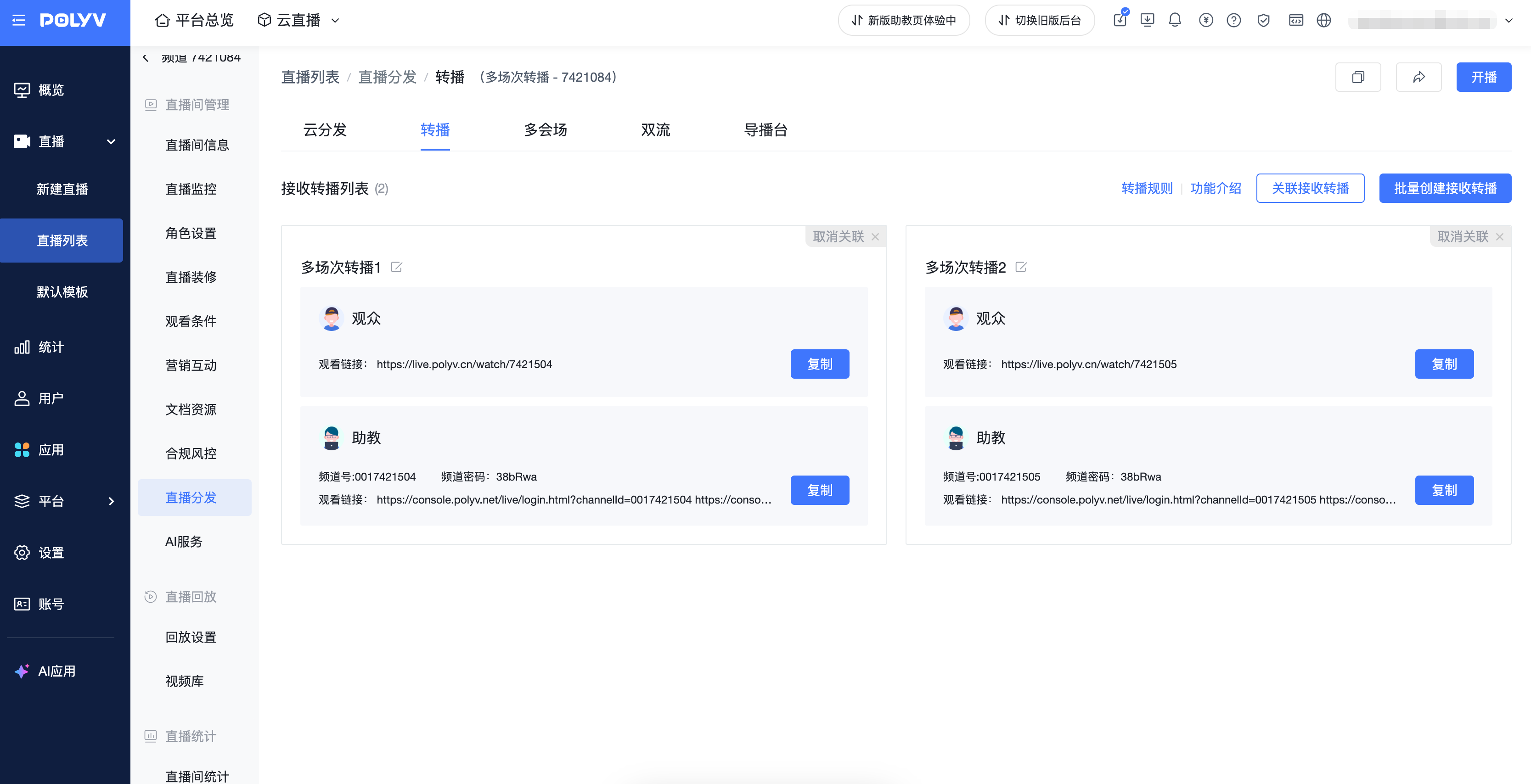This screenshot has width=1531, height=784.
Task: Open AI服务 in channel menu
Action: tap(184, 542)
